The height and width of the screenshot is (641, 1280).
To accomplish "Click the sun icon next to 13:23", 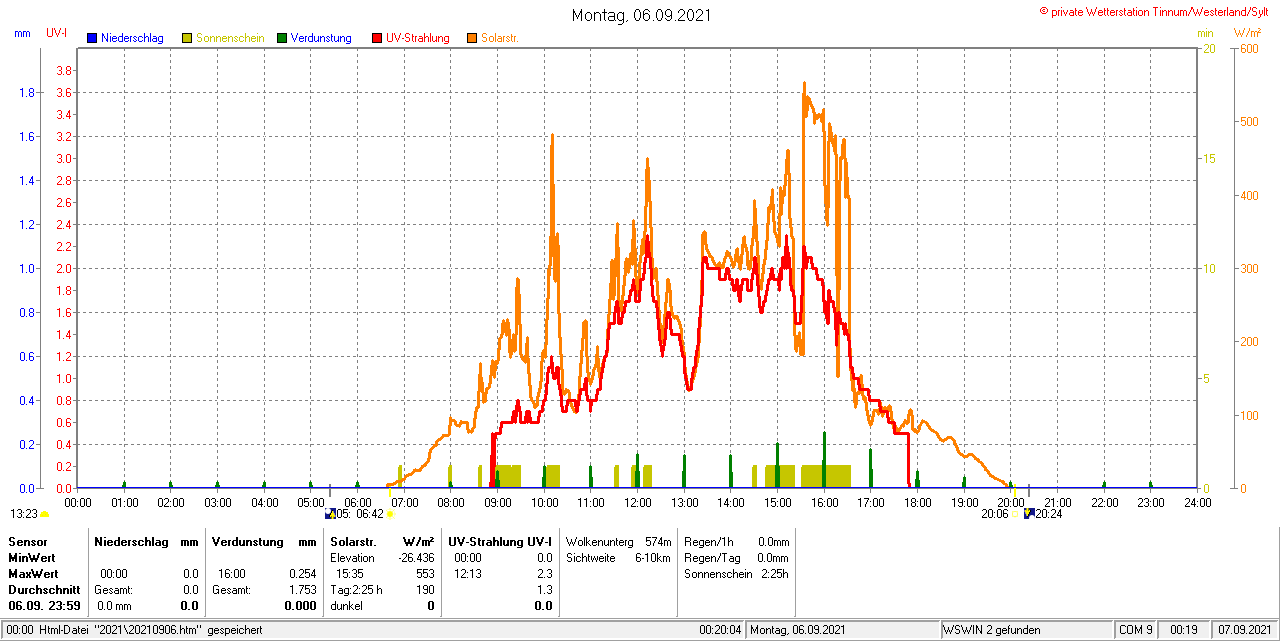I will coord(44,514).
